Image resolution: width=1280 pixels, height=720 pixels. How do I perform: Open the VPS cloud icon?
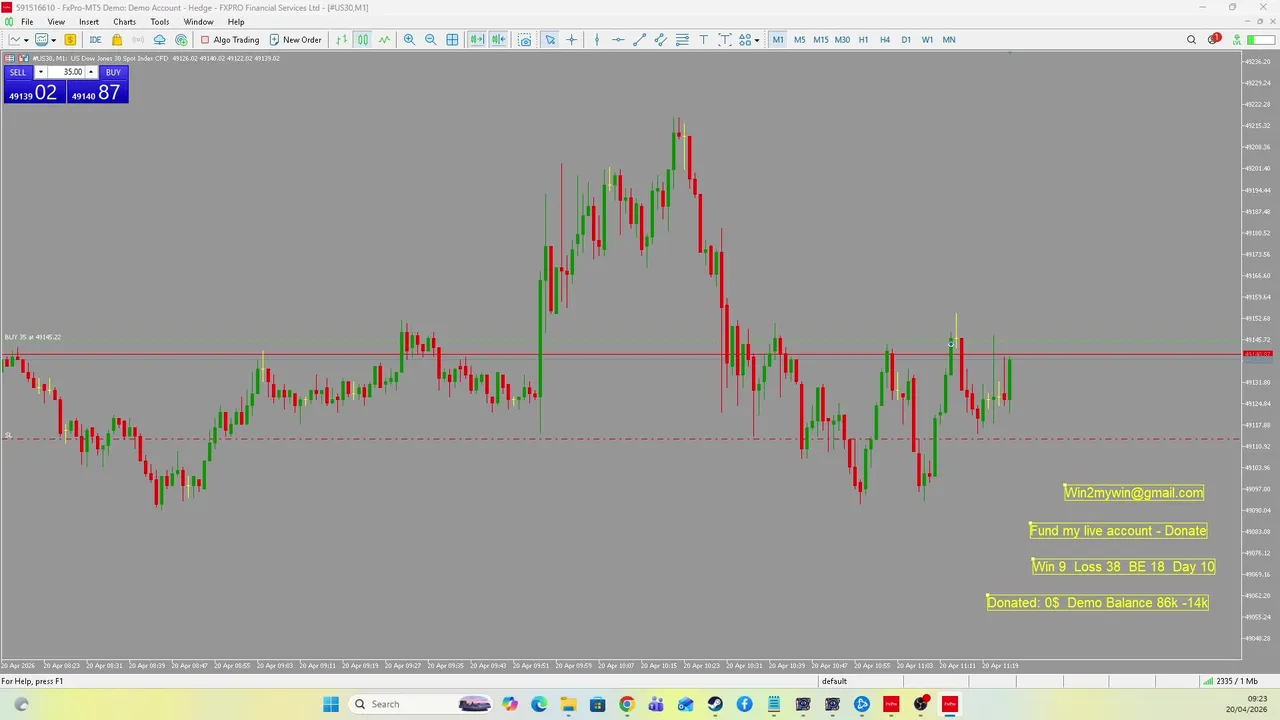click(x=159, y=40)
